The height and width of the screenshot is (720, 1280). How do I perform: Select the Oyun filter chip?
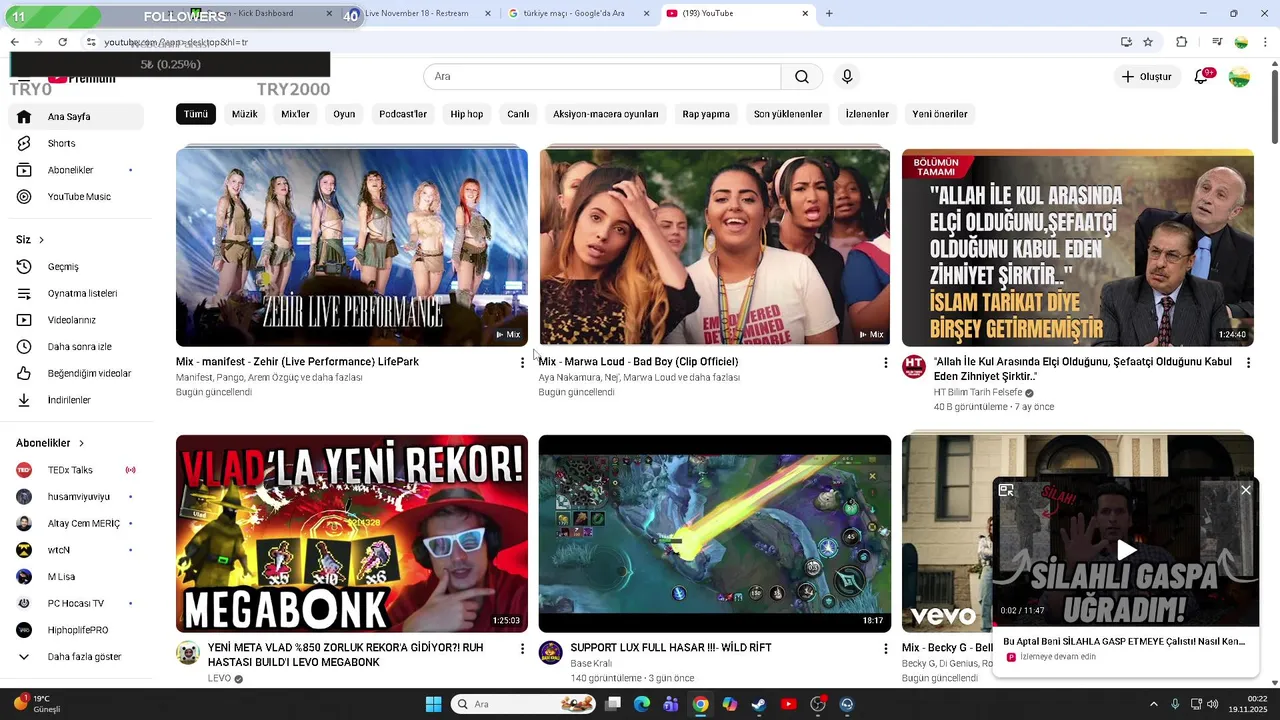344,114
